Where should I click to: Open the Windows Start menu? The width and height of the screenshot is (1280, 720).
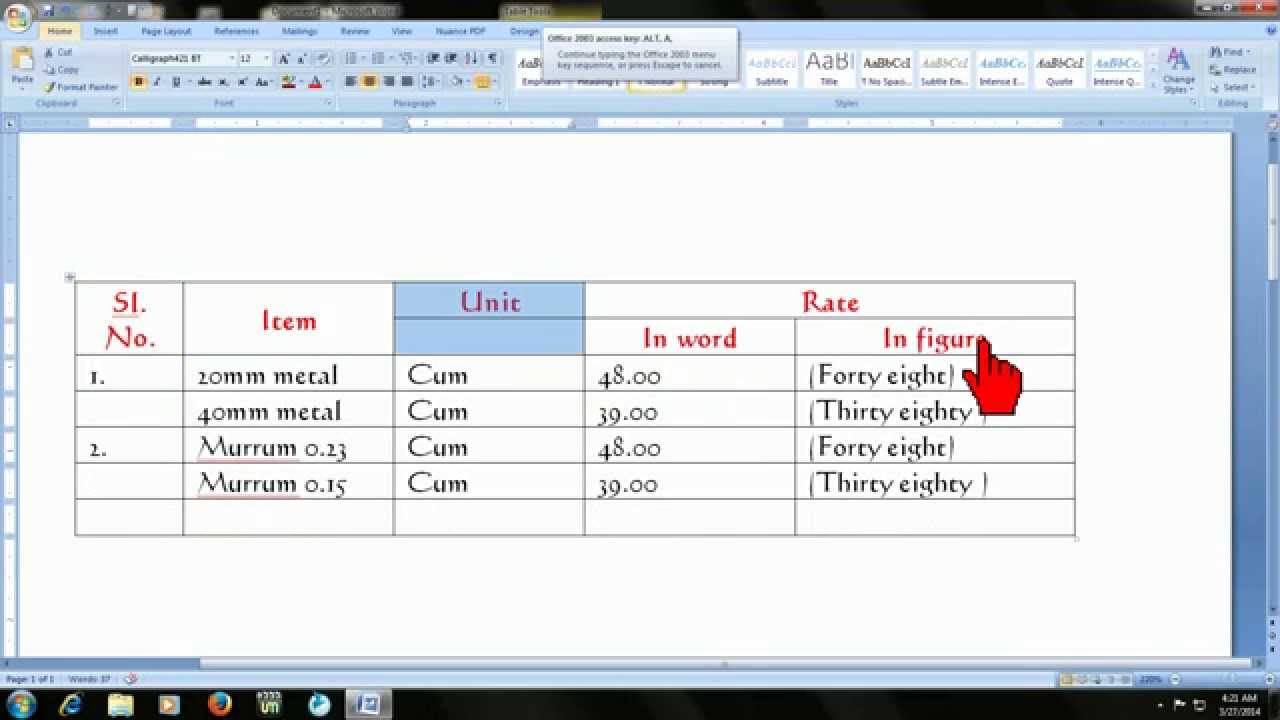(20, 704)
